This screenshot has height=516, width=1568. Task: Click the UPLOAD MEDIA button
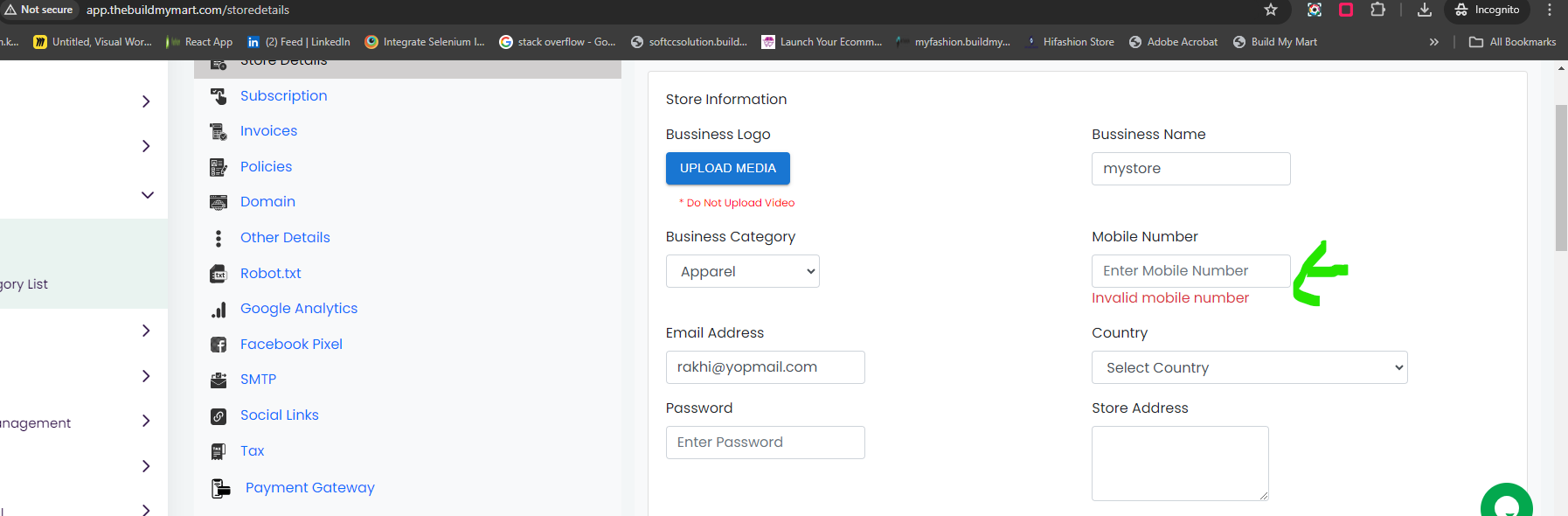pos(728,169)
